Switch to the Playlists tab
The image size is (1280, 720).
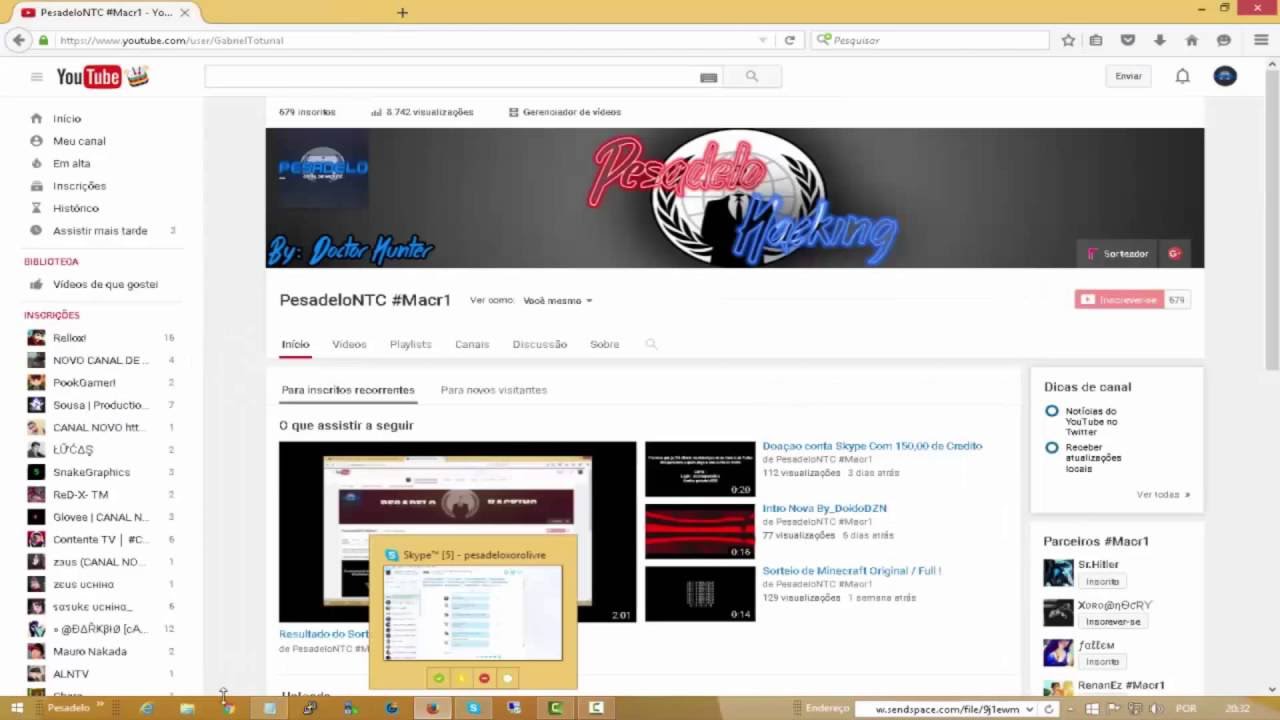point(410,344)
